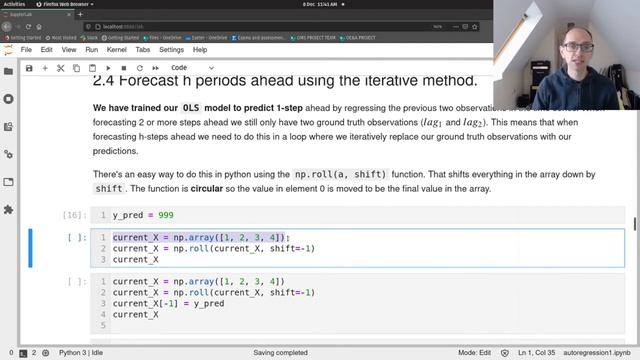Open the Files - OneDrive bookmark

[x=162, y=38]
